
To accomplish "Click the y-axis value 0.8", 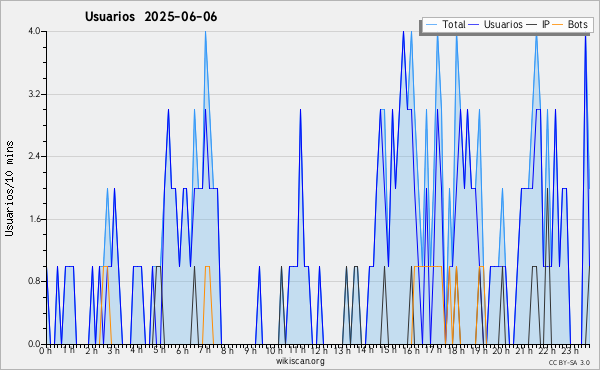I will tap(34, 282).
